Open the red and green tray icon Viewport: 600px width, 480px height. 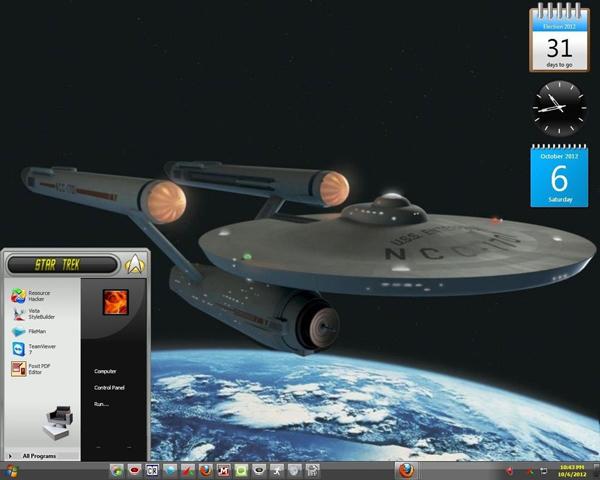click(x=530, y=471)
